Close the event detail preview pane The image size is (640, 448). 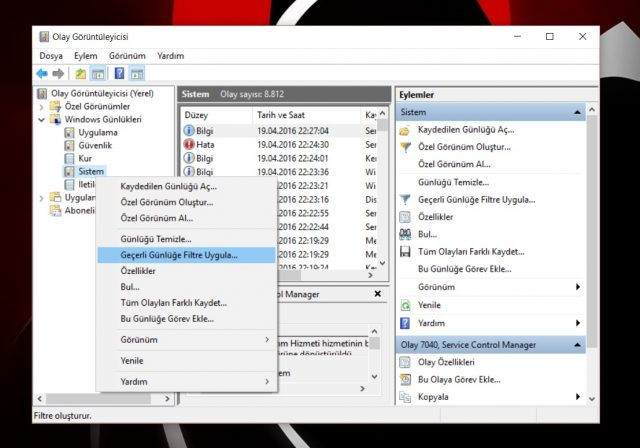point(378,294)
